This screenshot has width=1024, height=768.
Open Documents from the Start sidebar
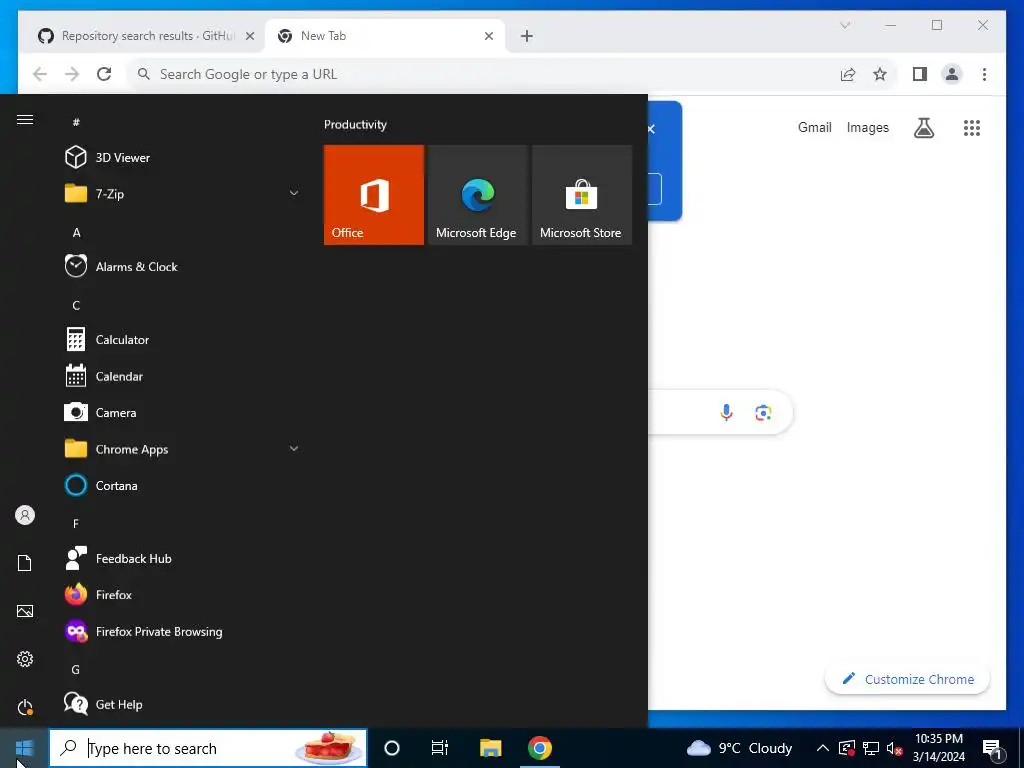(25, 563)
